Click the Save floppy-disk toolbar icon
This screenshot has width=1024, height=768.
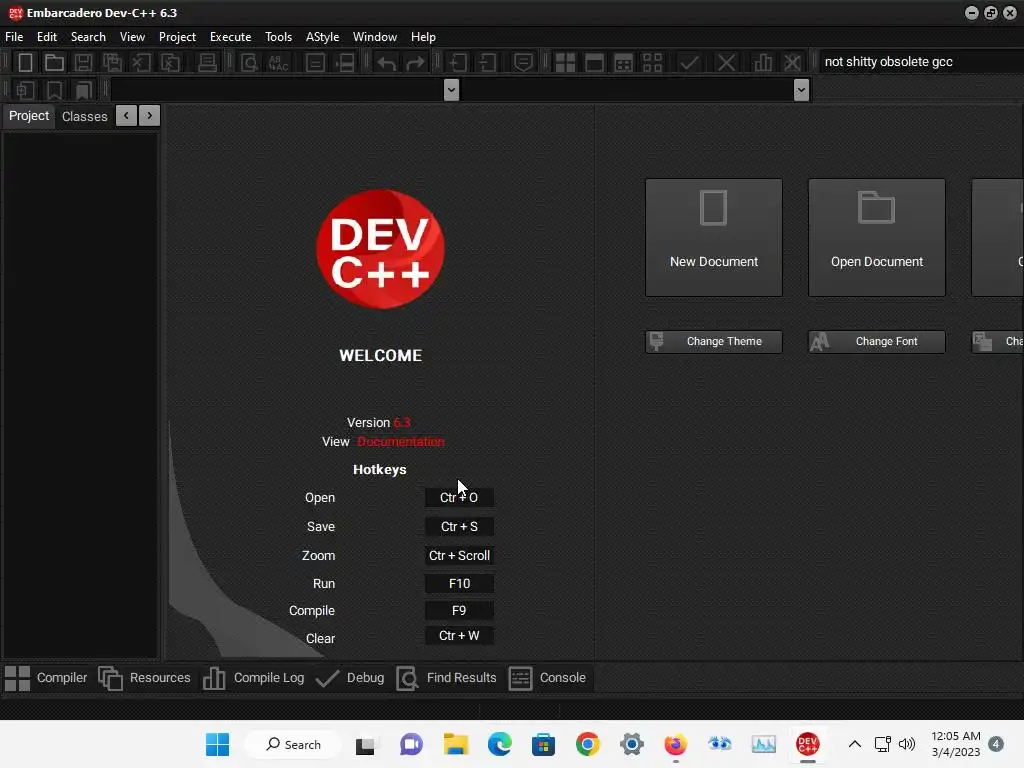click(83, 63)
